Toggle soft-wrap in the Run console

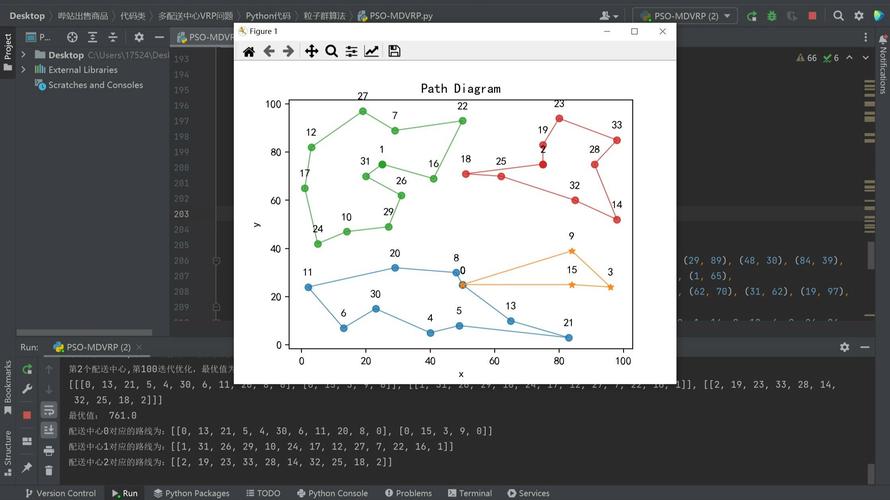pos(49,410)
